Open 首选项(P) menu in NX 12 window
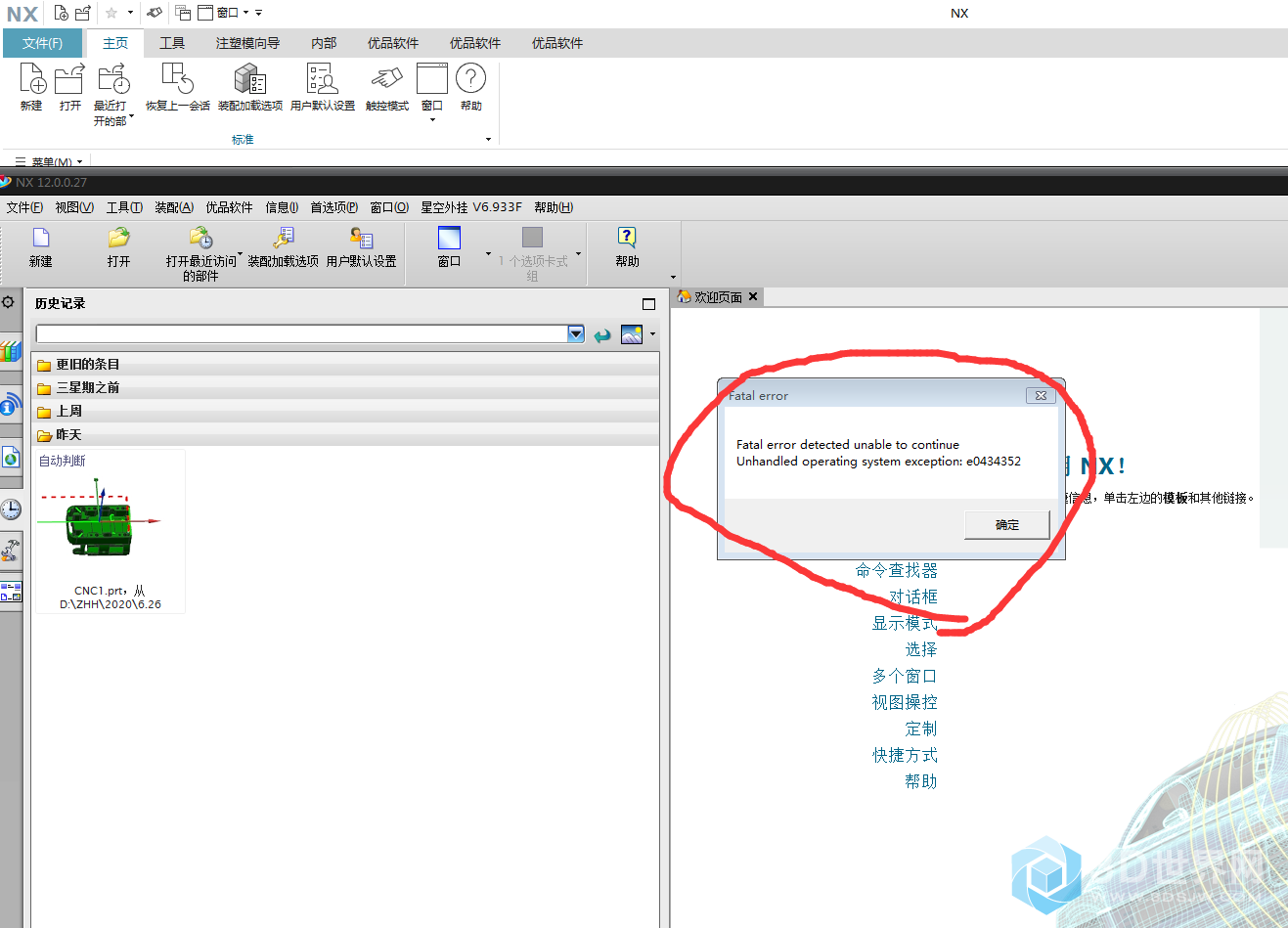This screenshot has height=928, width=1288. click(x=334, y=207)
